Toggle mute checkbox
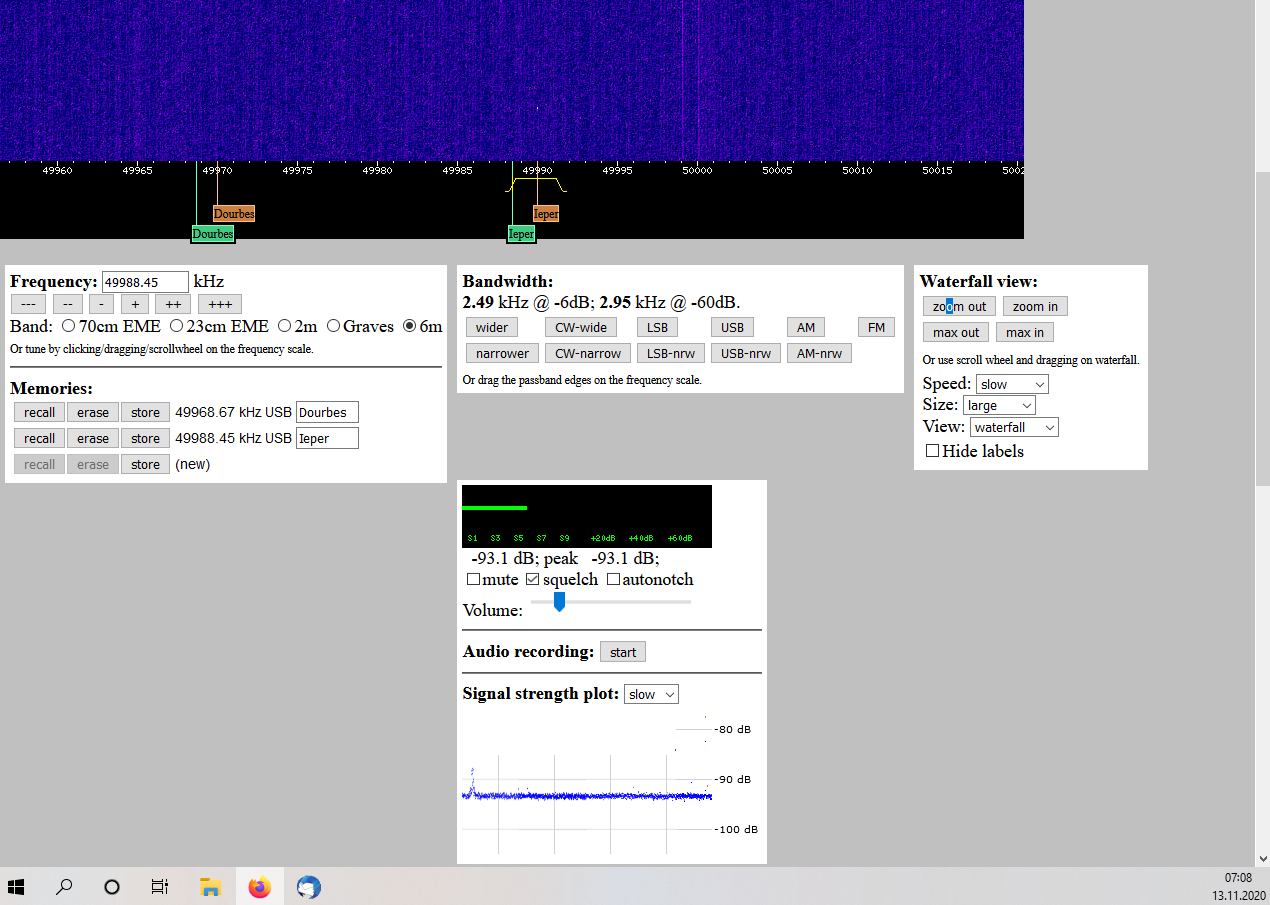Screen dimensions: 1270x905 click(473, 580)
